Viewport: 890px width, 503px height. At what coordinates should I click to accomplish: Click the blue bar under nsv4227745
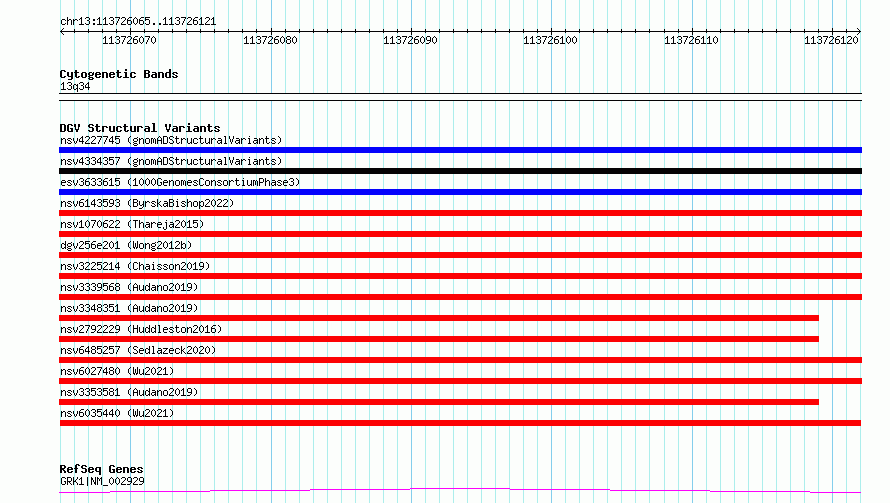[x=460, y=150]
